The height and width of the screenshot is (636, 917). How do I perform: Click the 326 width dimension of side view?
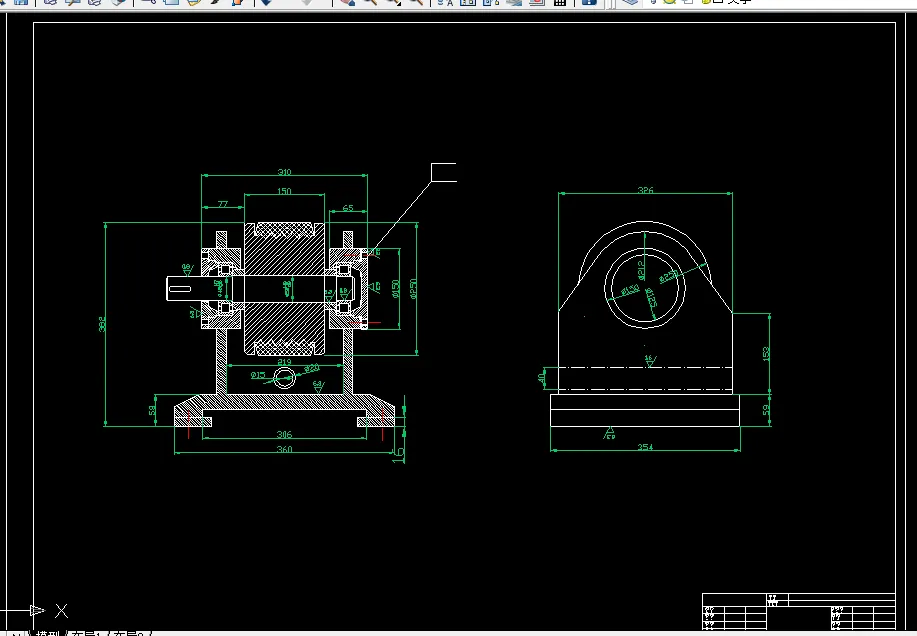646,190
